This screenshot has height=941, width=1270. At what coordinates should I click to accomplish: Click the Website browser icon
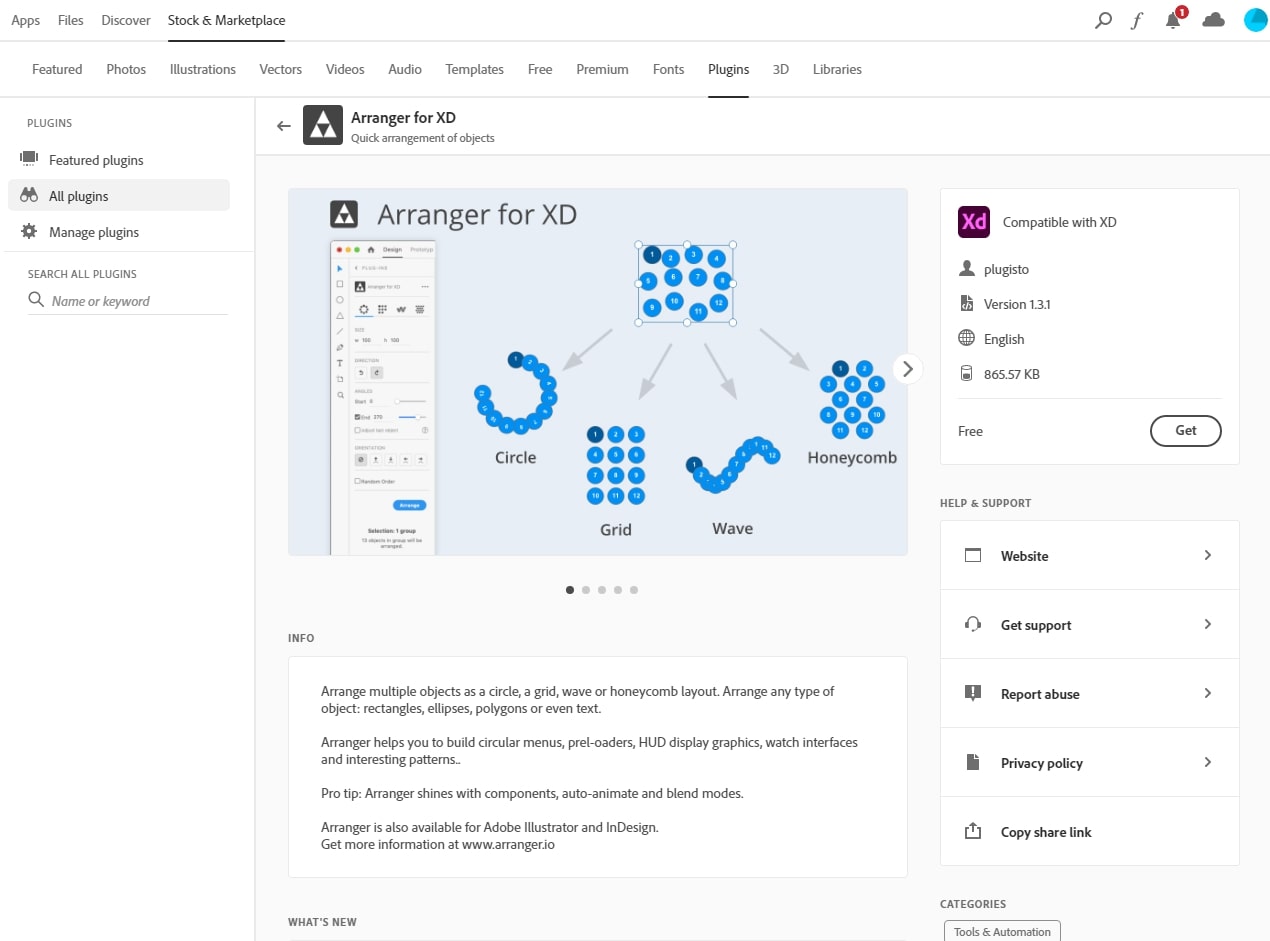pos(973,555)
